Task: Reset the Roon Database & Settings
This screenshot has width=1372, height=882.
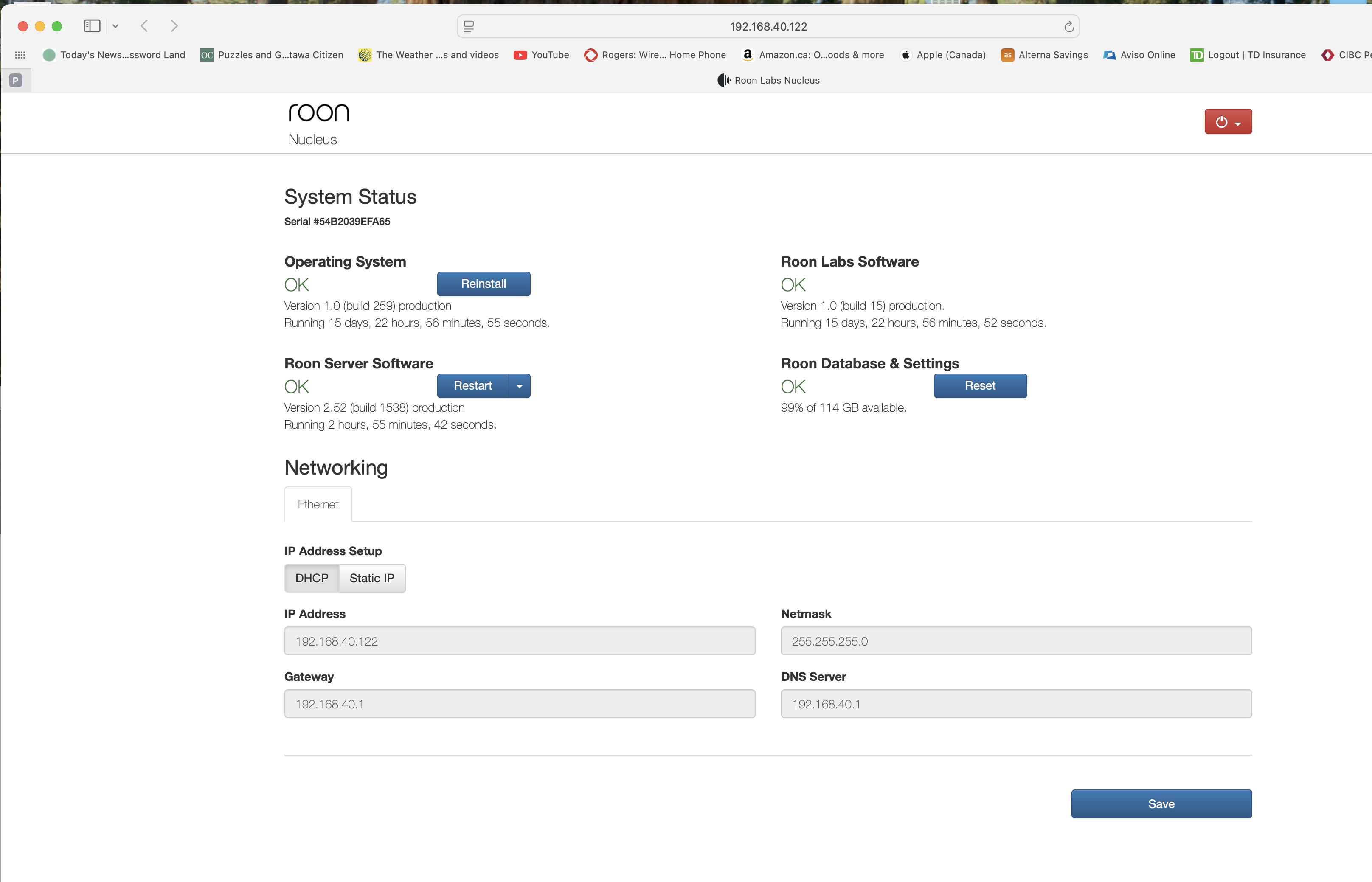Action: (x=980, y=386)
